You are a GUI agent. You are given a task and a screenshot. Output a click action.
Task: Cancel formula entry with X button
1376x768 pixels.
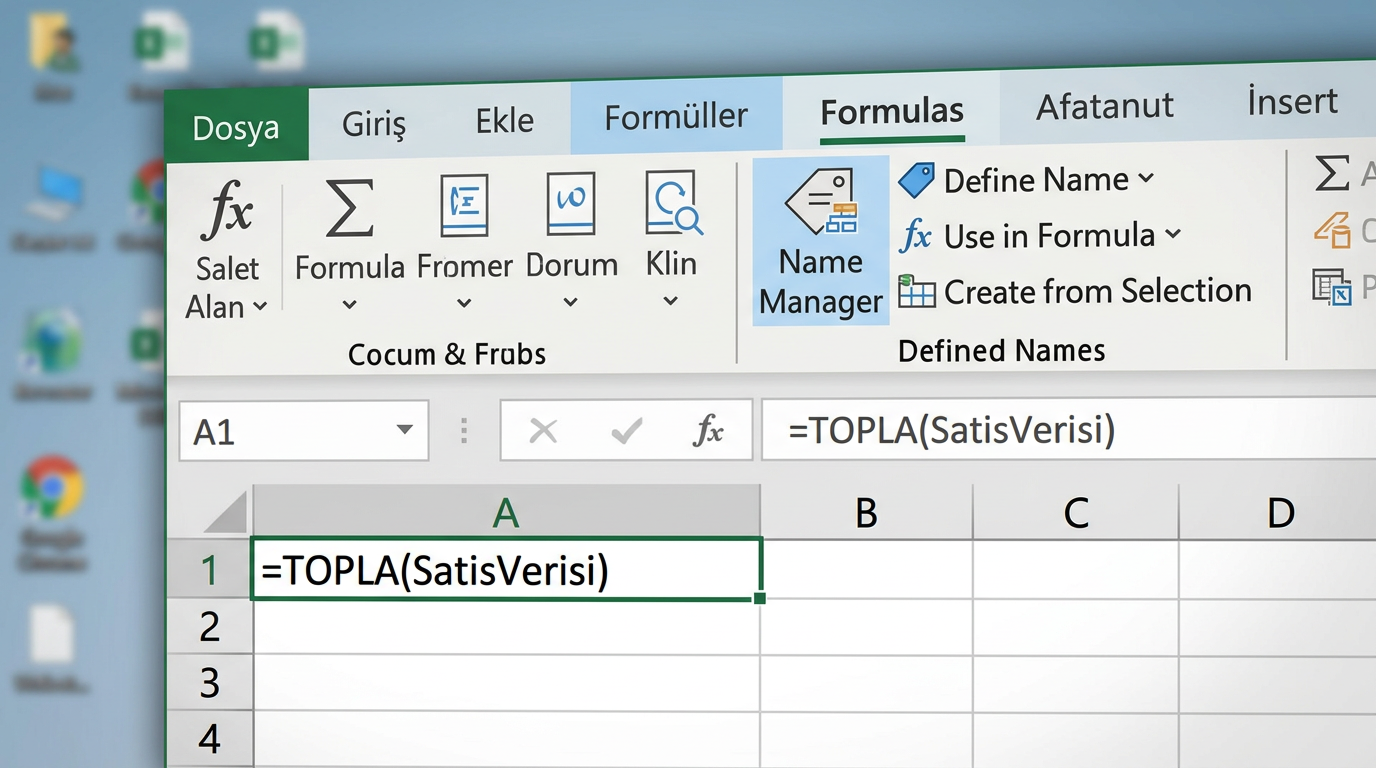(x=543, y=431)
